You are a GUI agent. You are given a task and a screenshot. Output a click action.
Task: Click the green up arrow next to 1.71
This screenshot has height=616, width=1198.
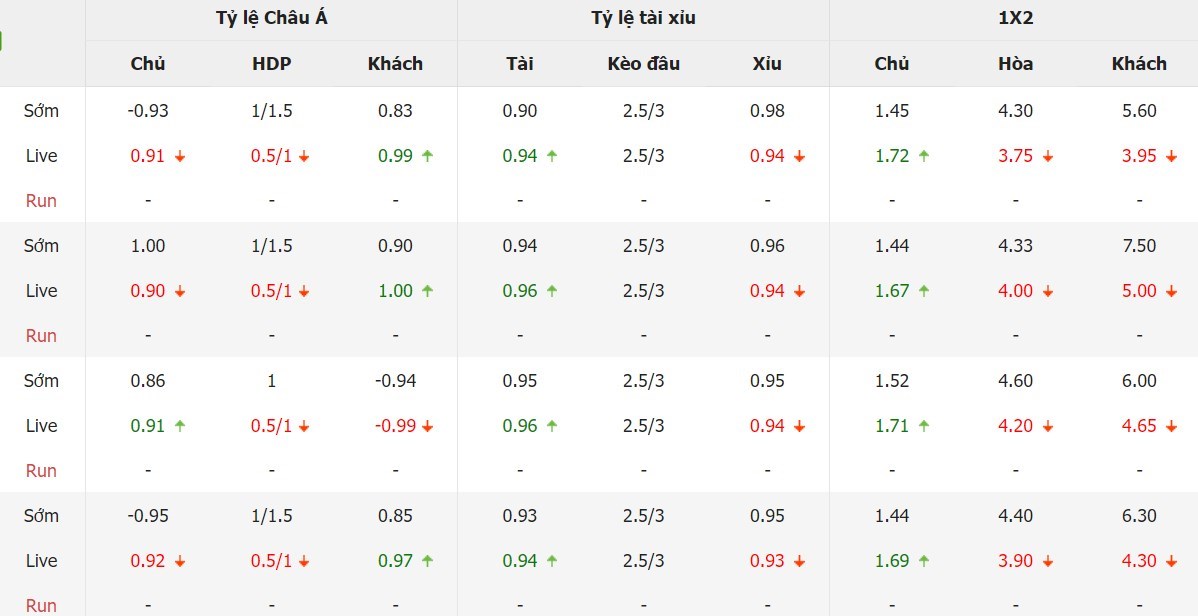924,426
